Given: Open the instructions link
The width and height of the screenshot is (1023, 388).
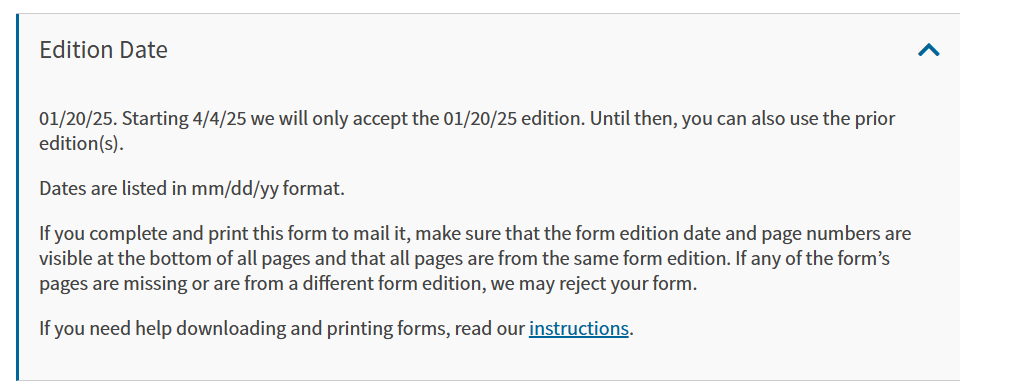Looking at the screenshot, I should [x=579, y=328].
